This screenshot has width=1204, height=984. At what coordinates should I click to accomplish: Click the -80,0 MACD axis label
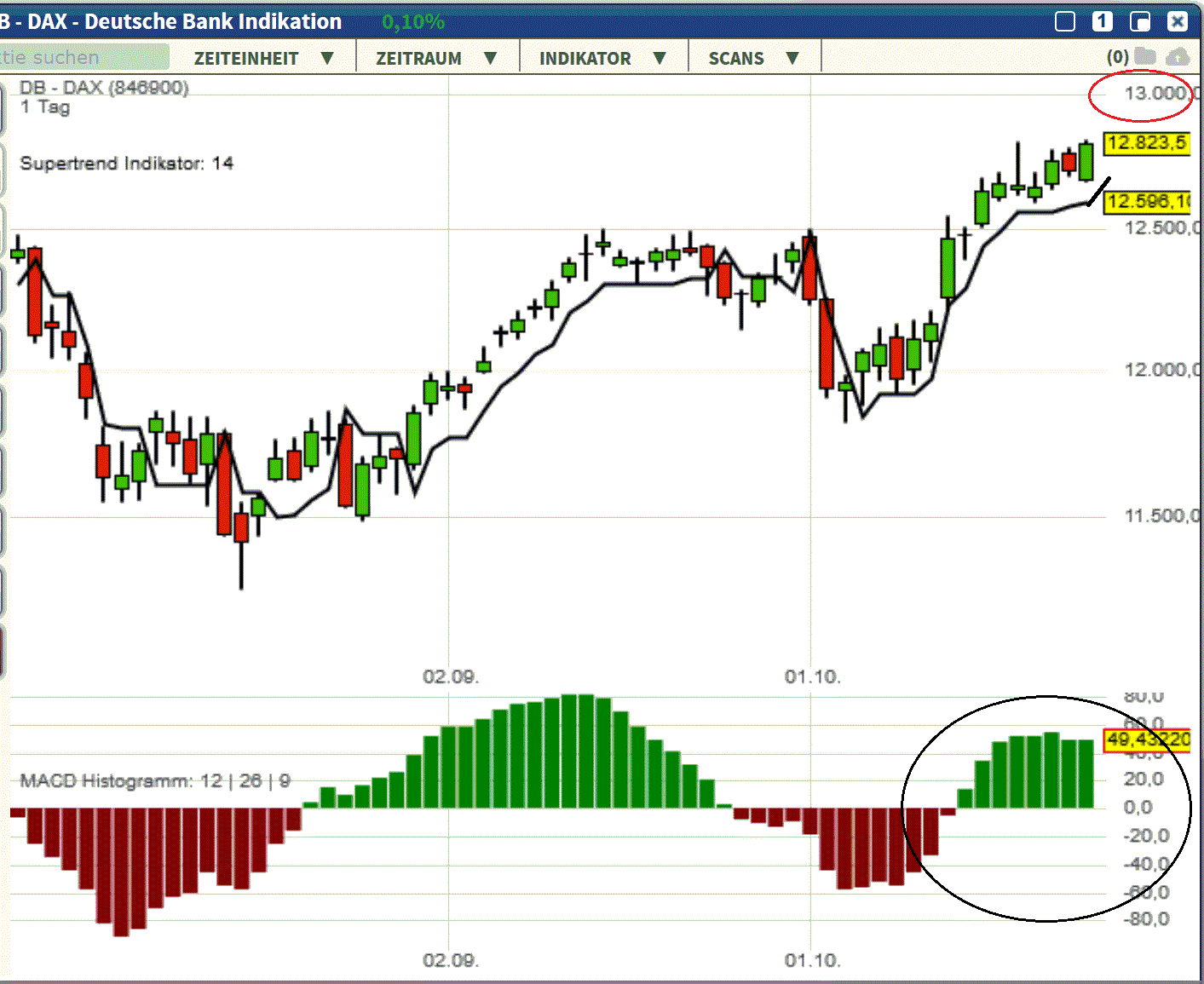coord(1147,919)
